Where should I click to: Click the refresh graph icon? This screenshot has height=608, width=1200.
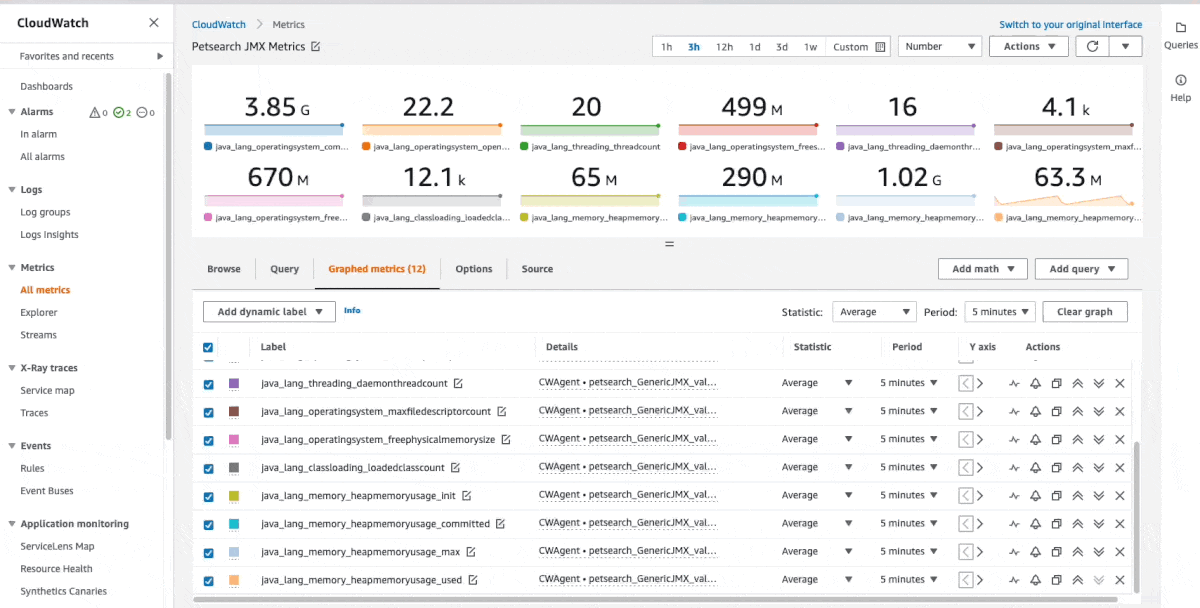[1092, 46]
